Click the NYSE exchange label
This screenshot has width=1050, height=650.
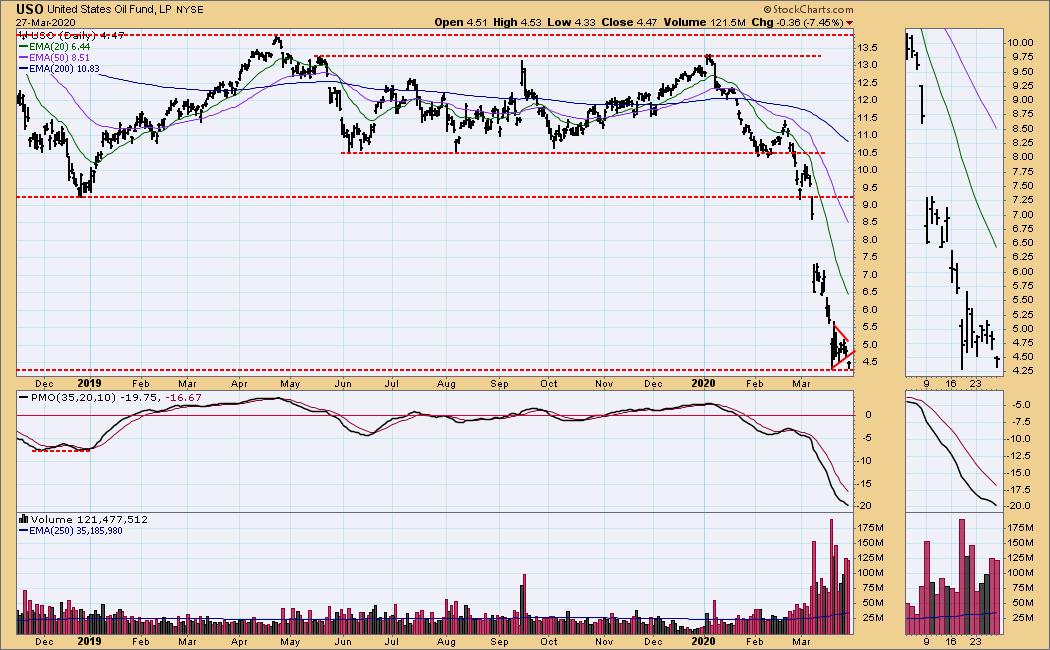190,10
